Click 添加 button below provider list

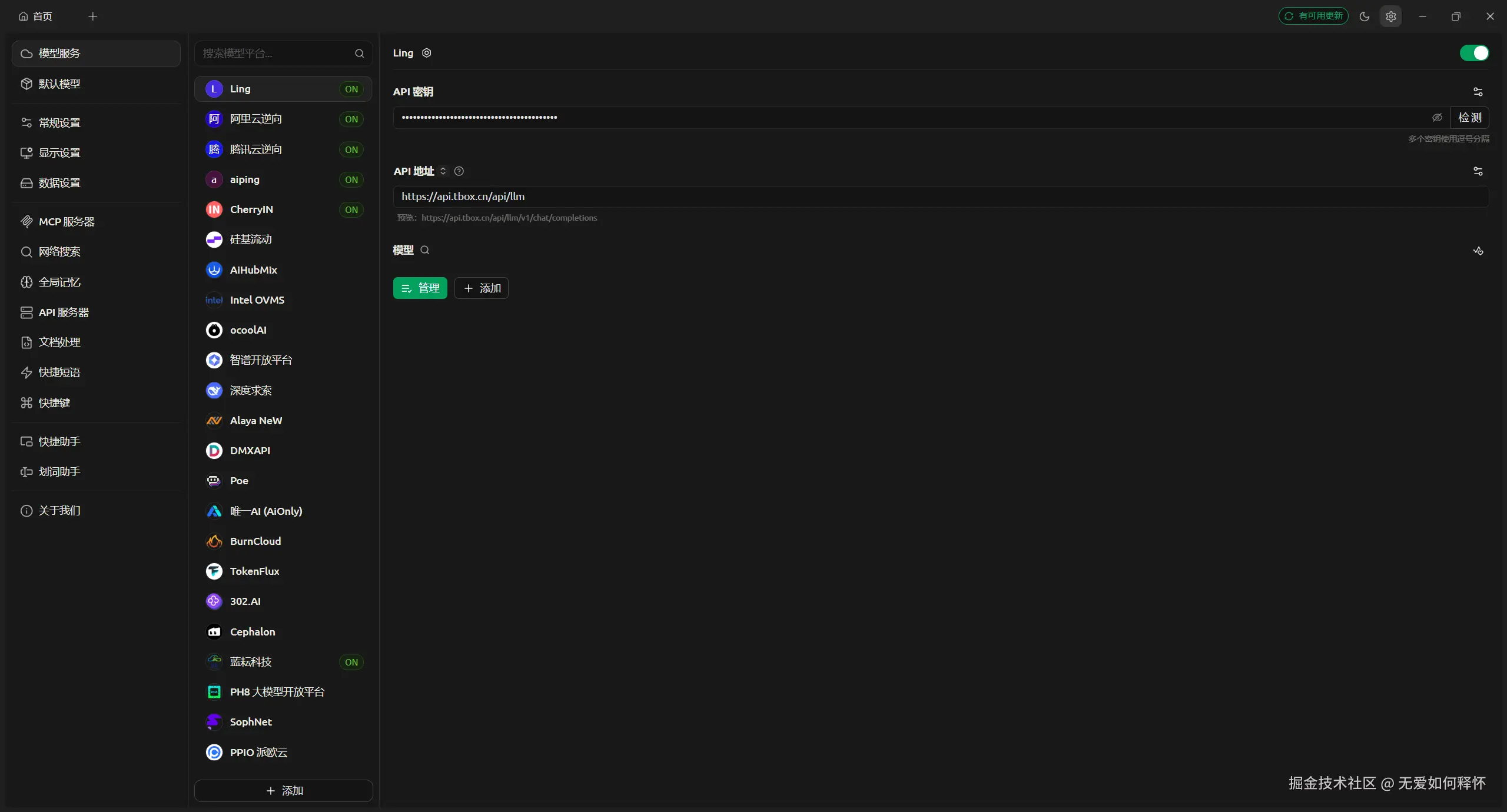click(x=284, y=791)
